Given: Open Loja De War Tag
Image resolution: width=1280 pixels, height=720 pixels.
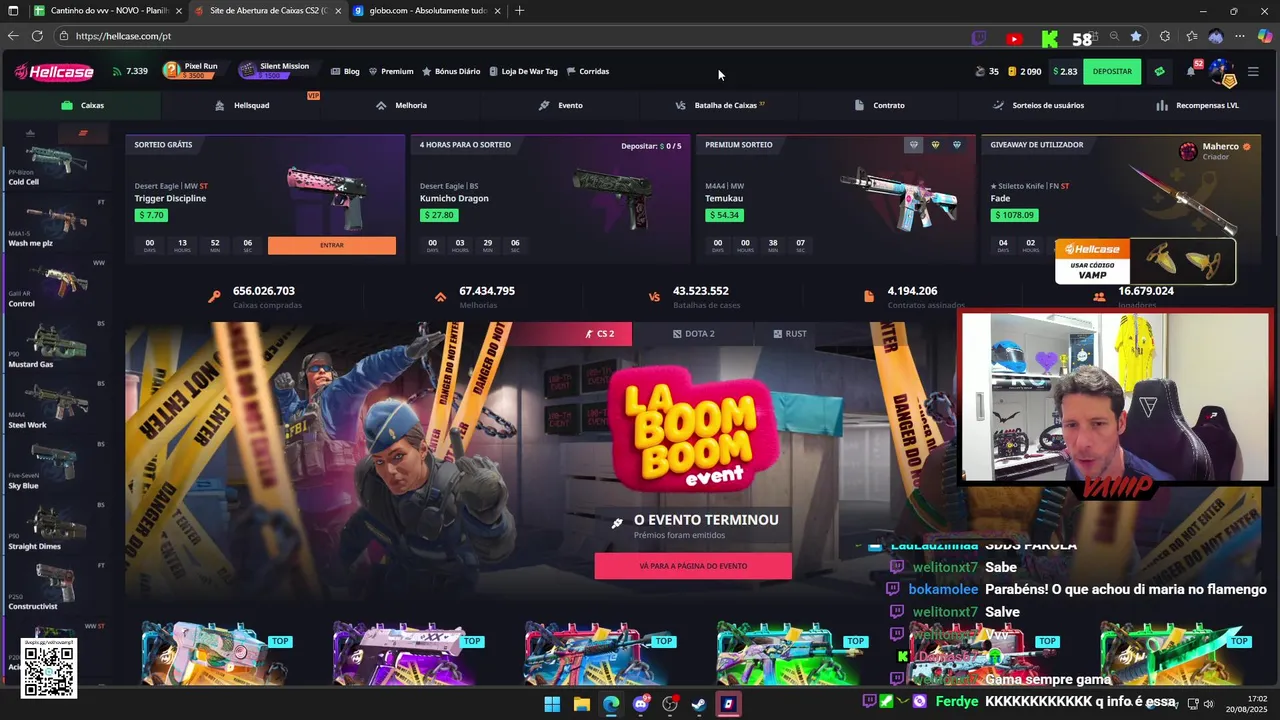Looking at the screenshot, I should click(523, 71).
